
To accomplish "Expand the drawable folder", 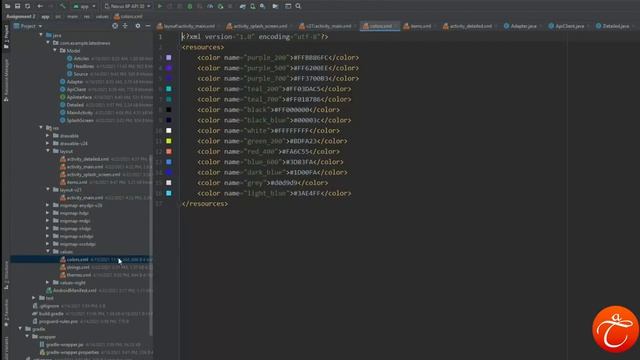I will click(48, 136).
